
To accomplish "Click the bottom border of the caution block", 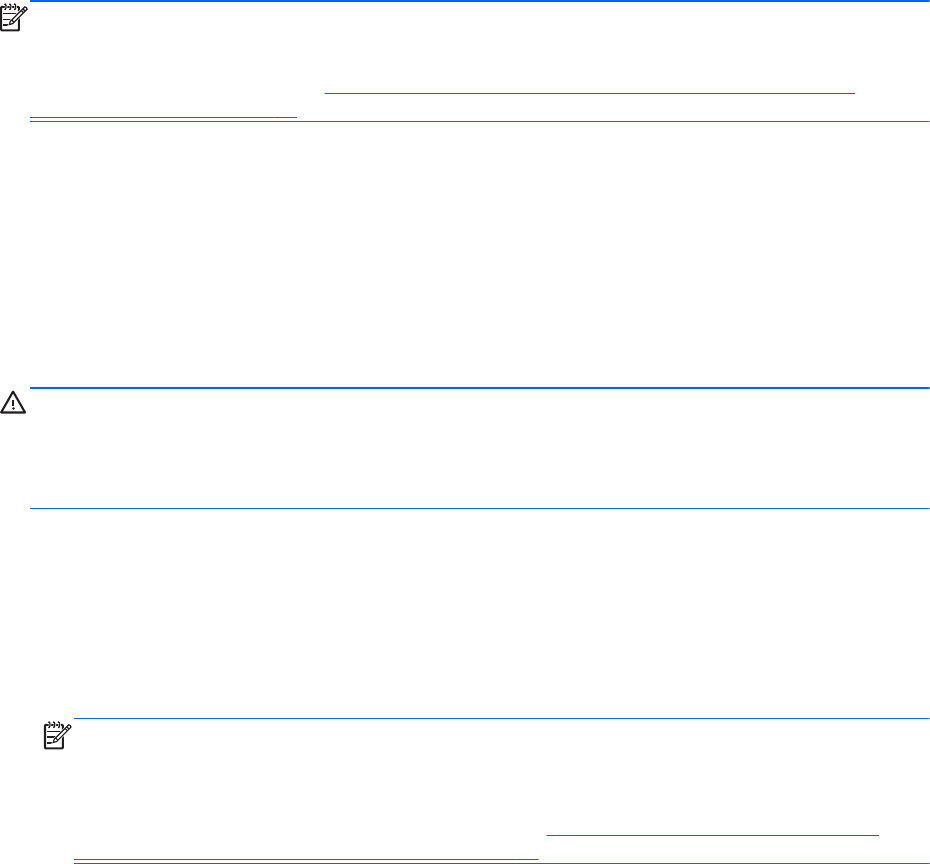I will [480, 508].
